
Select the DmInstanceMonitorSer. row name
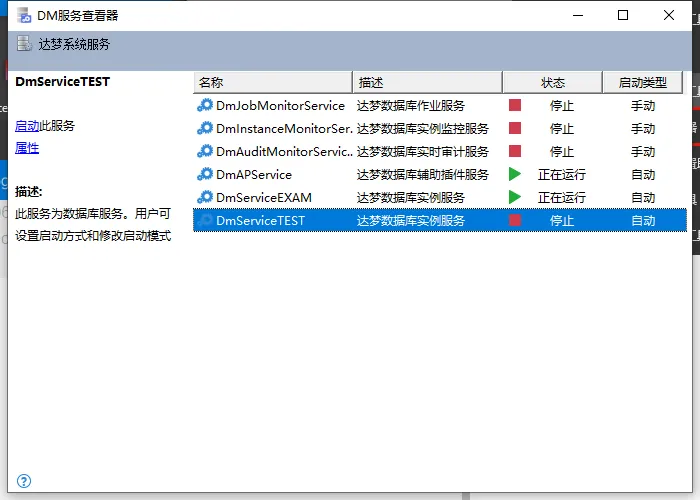(x=284, y=129)
